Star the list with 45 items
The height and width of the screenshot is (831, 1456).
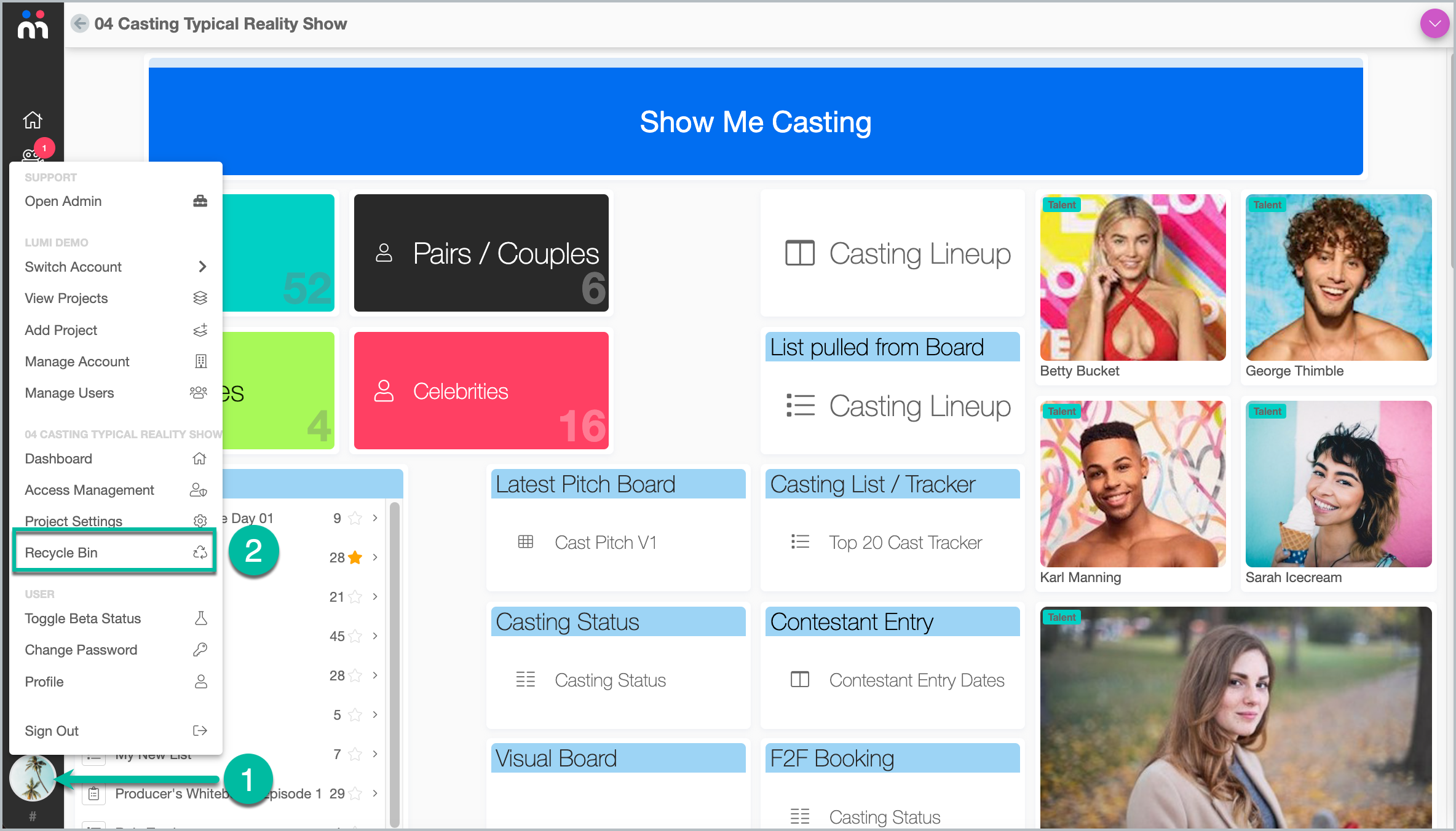pyautogui.click(x=355, y=636)
